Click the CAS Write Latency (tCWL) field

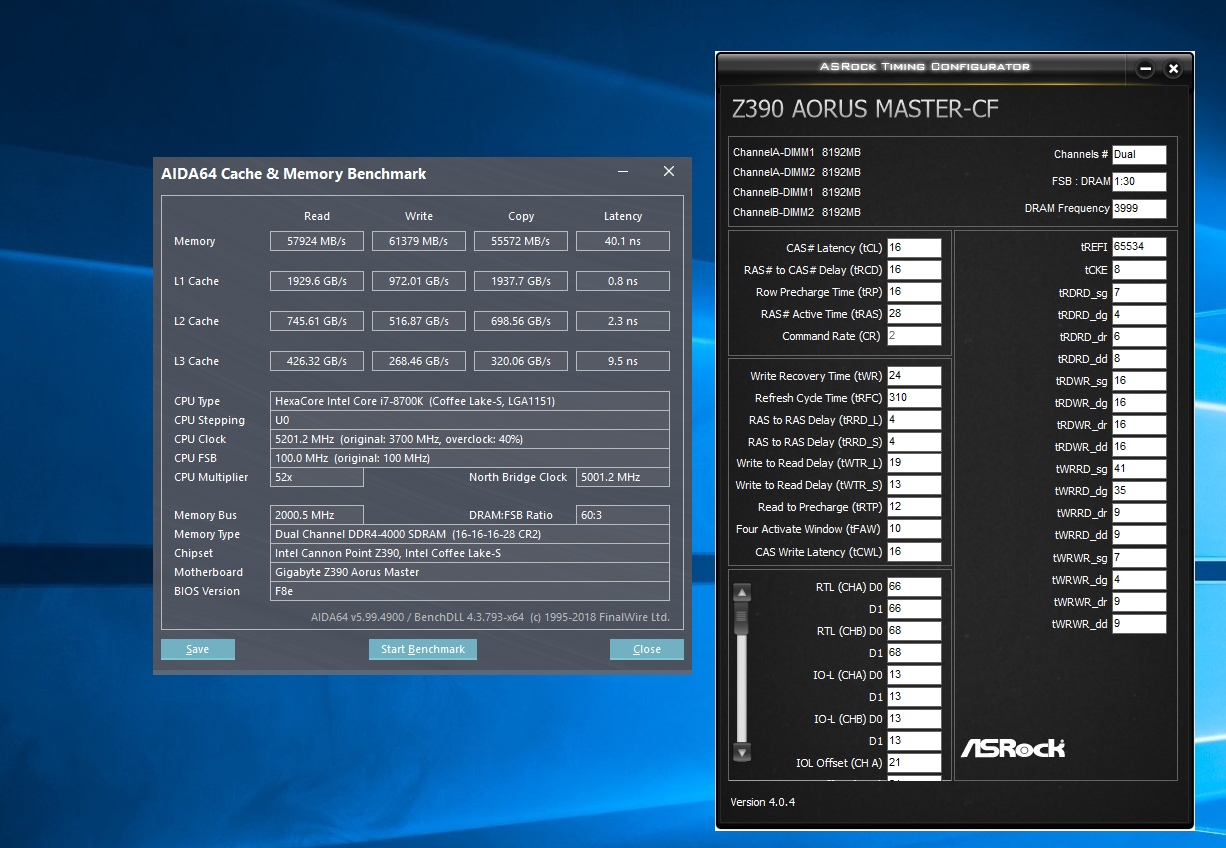[x=914, y=552]
